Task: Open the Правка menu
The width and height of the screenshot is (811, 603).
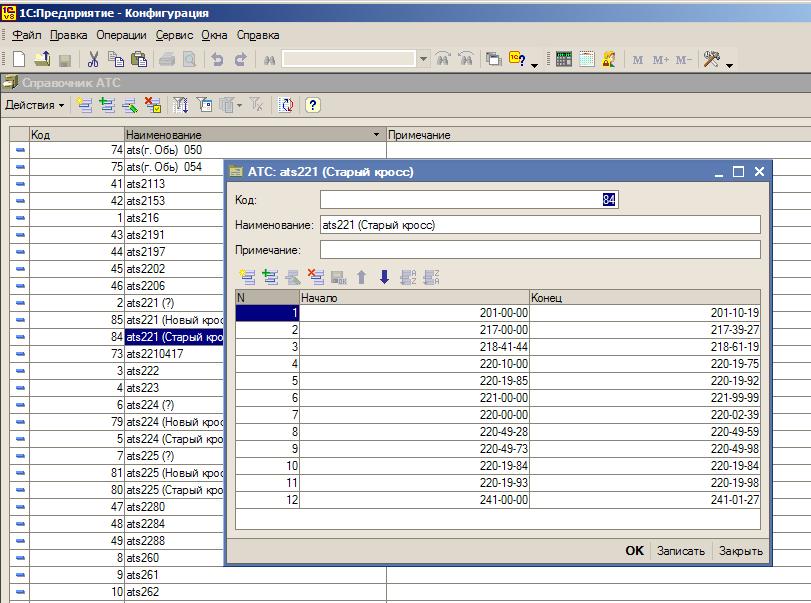Action: (68, 35)
